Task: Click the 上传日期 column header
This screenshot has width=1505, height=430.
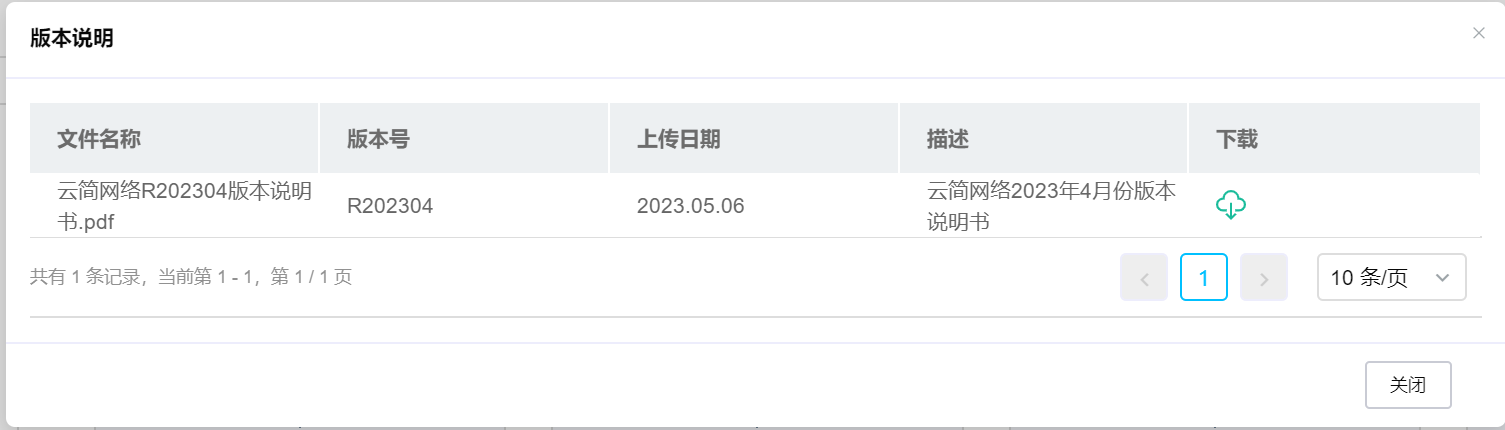Action: (678, 139)
